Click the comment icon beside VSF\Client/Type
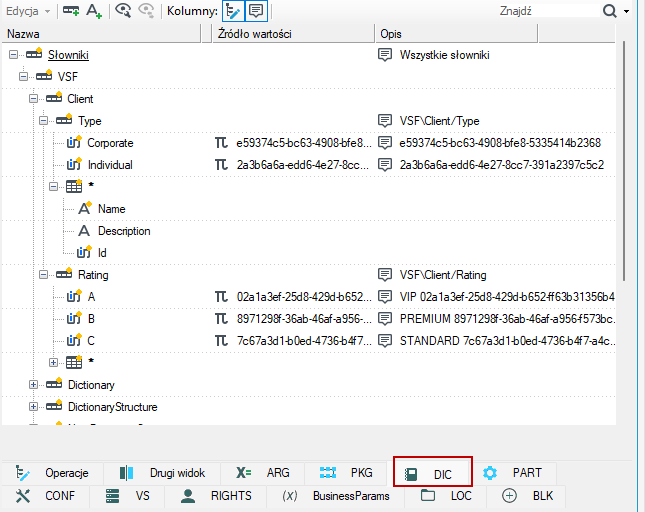The width and height of the screenshot is (645, 512). [385, 121]
